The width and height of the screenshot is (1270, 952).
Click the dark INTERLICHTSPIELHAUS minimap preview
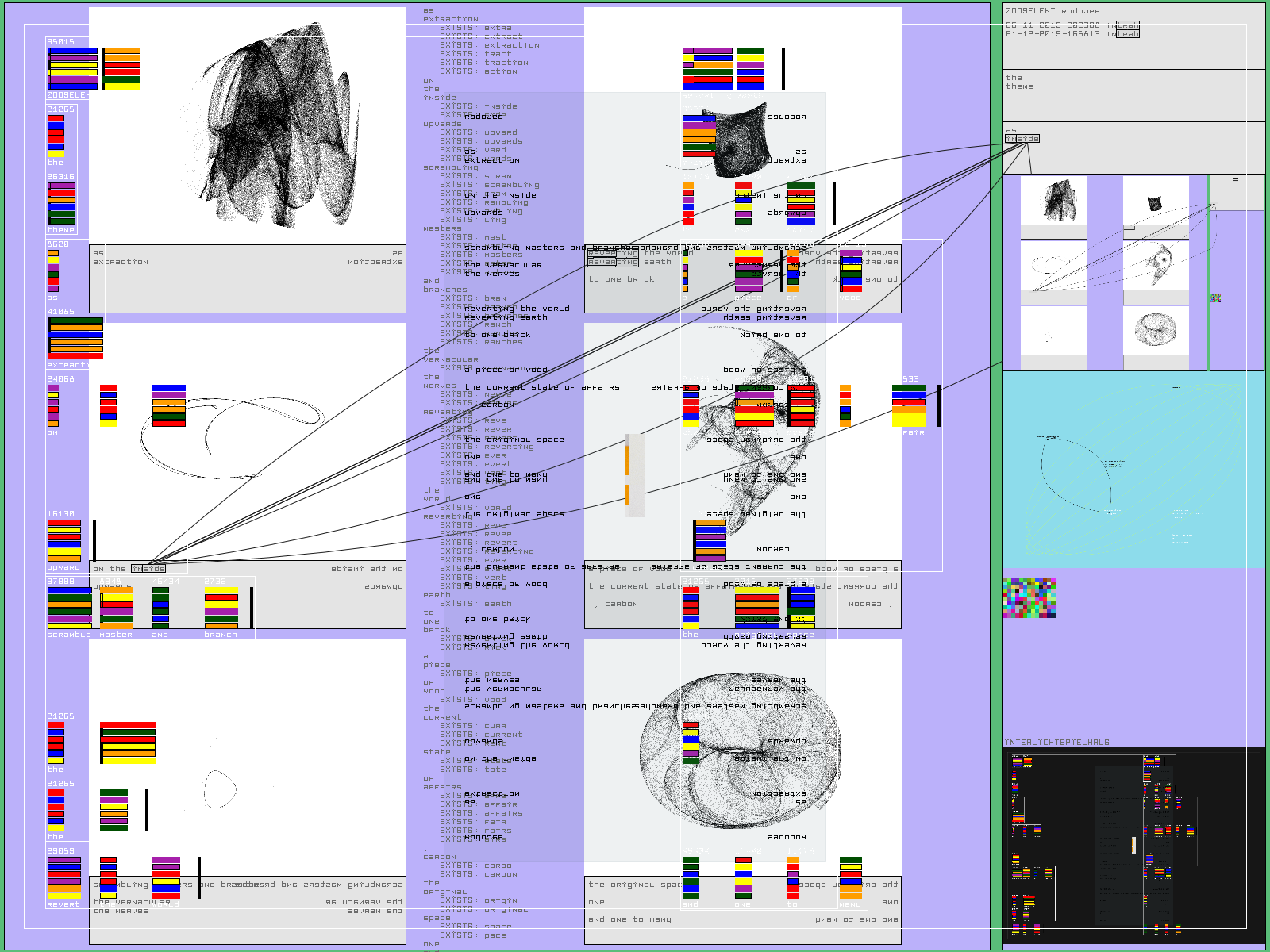coord(1133,846)
